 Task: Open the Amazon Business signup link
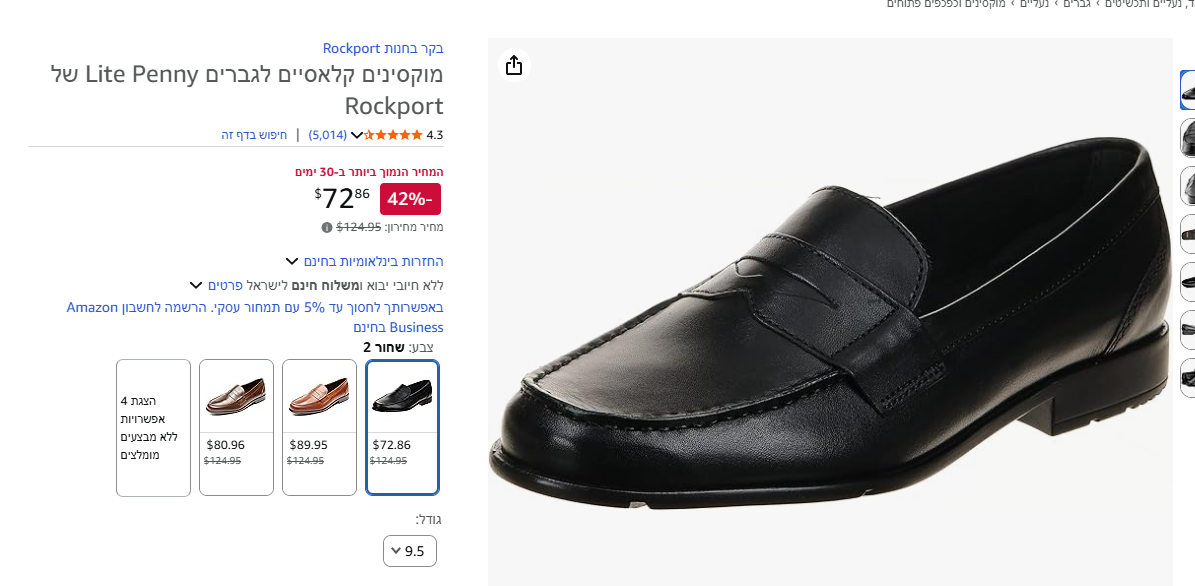(x=255, y=317)
